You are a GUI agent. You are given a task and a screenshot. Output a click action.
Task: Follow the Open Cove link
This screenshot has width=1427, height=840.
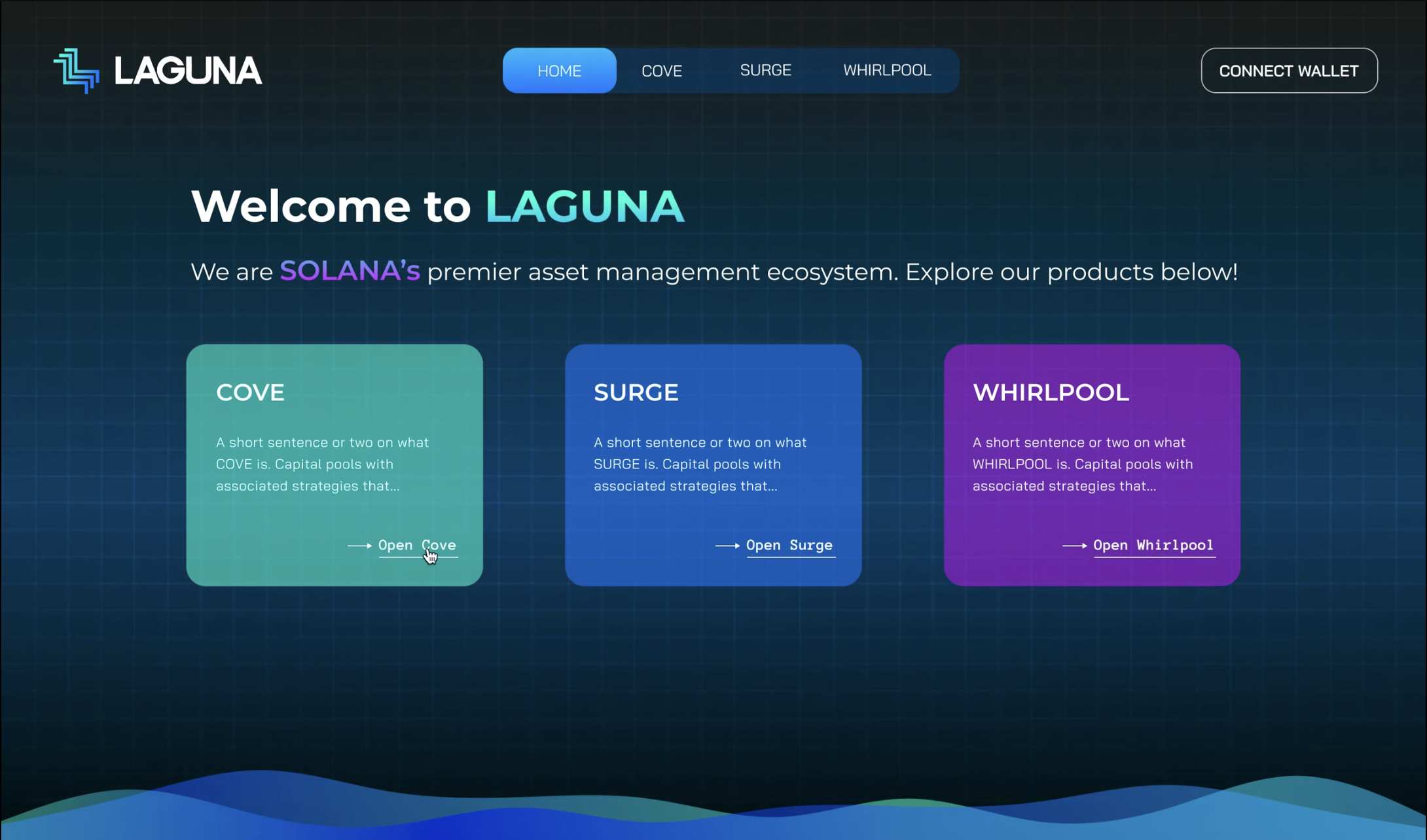[x=417, y=546]
